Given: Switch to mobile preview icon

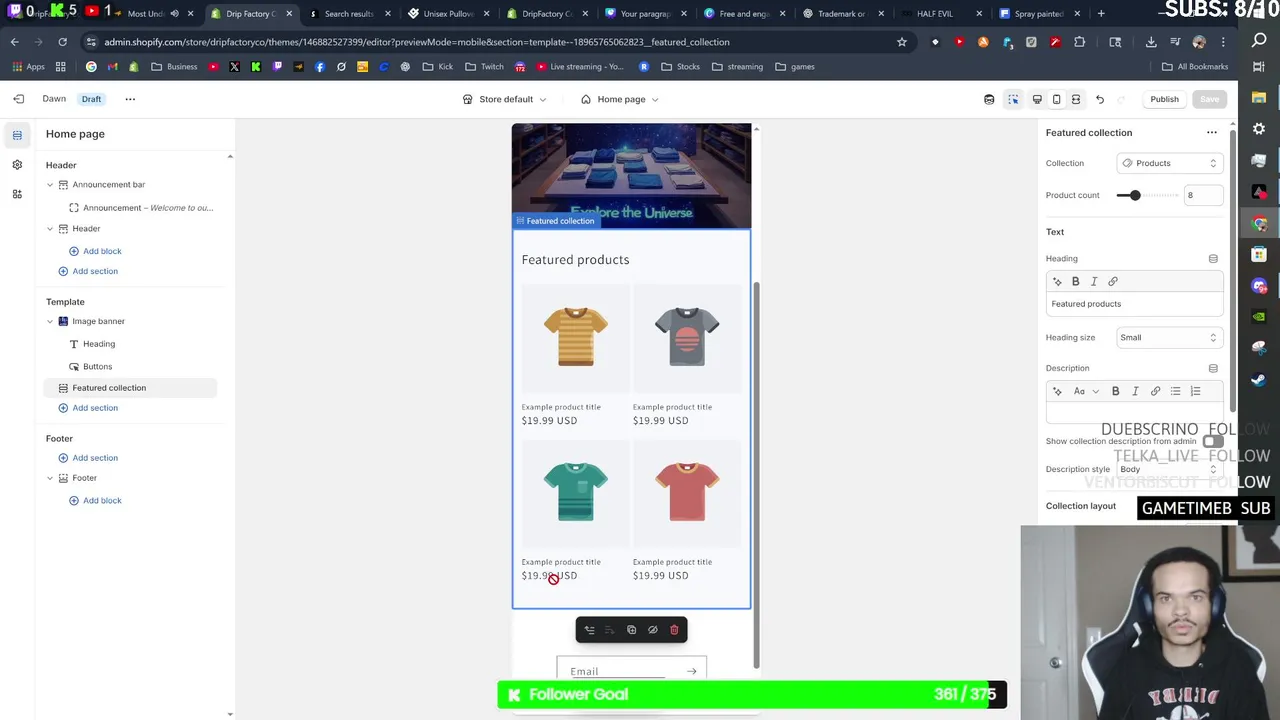Looking at the screenshot, I should coord(1056,99).
